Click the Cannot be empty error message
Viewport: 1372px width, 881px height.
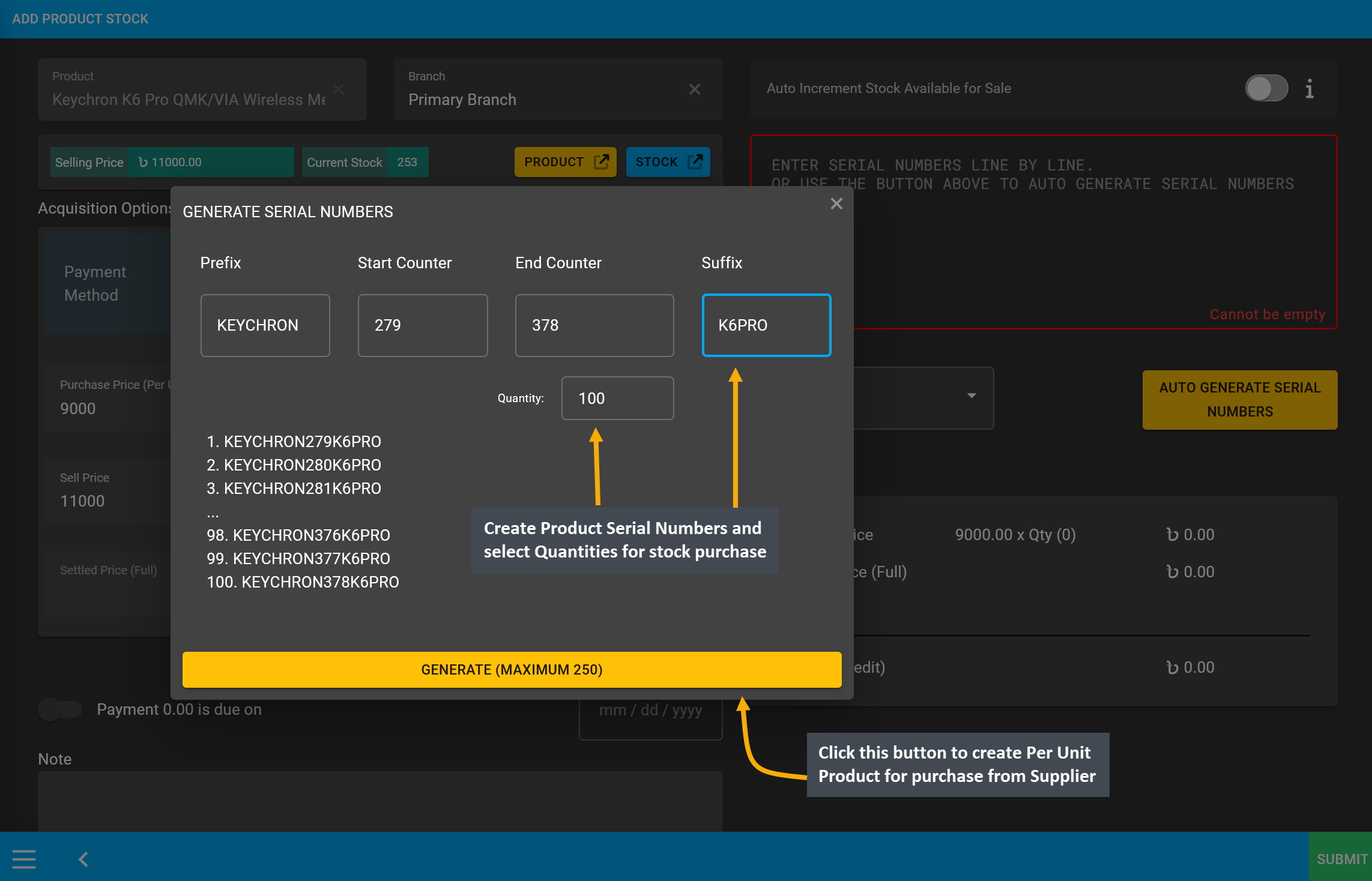(x=1267, y=314)
